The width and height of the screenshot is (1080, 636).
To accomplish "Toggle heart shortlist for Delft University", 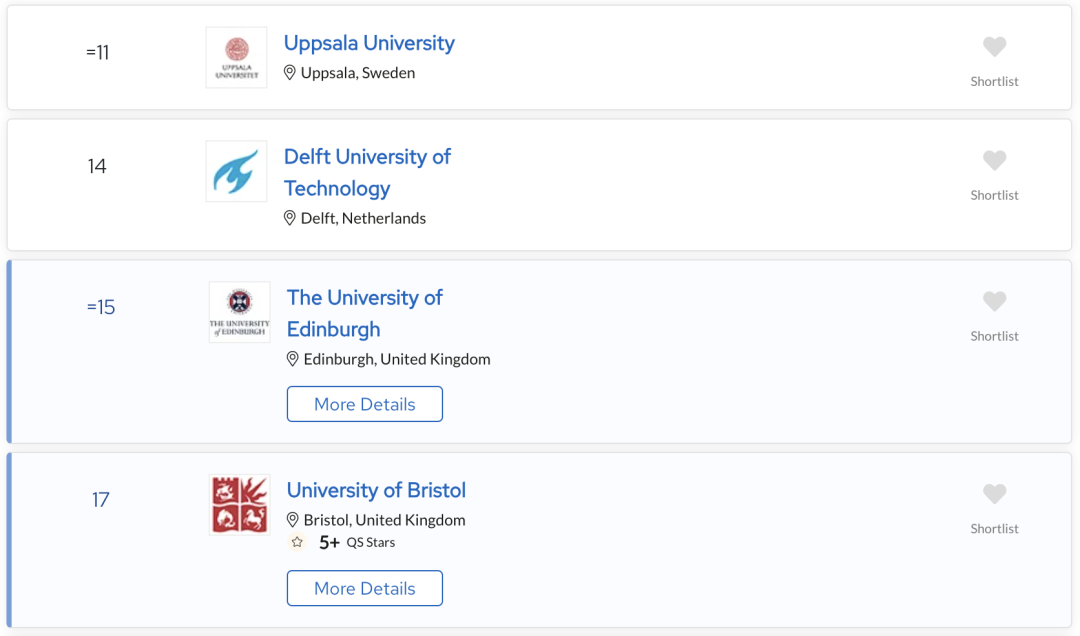I will 994,161.
